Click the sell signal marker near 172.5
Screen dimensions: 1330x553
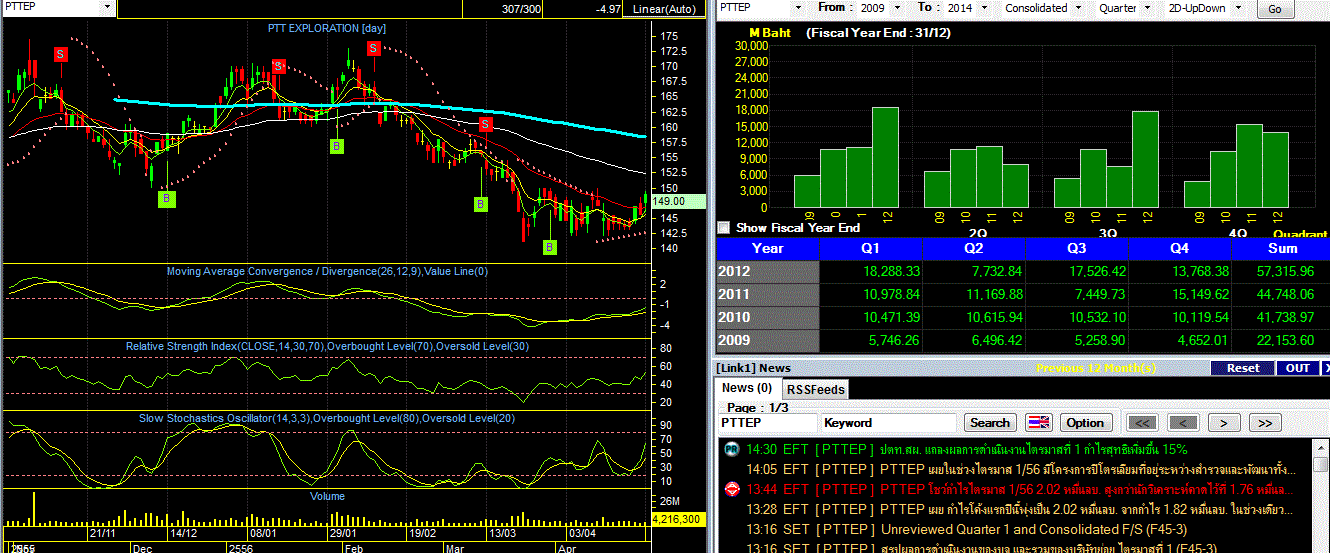click(x=373, y=48)
